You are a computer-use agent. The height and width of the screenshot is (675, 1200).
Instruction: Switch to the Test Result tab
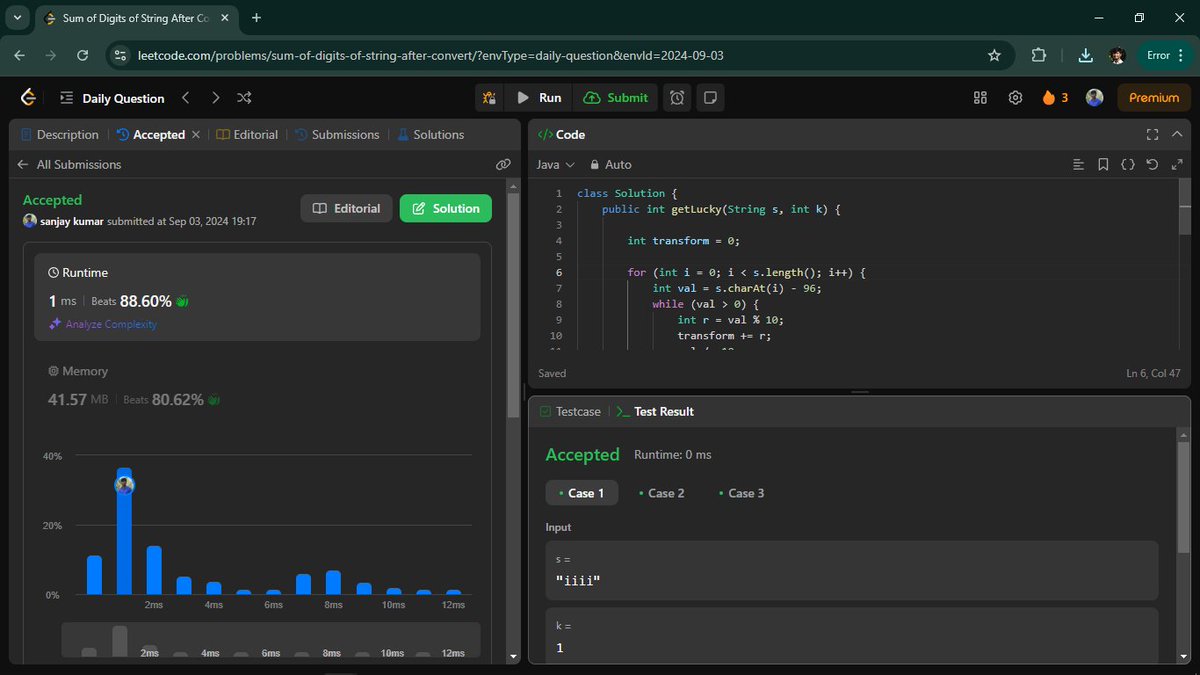pos(655,412)
